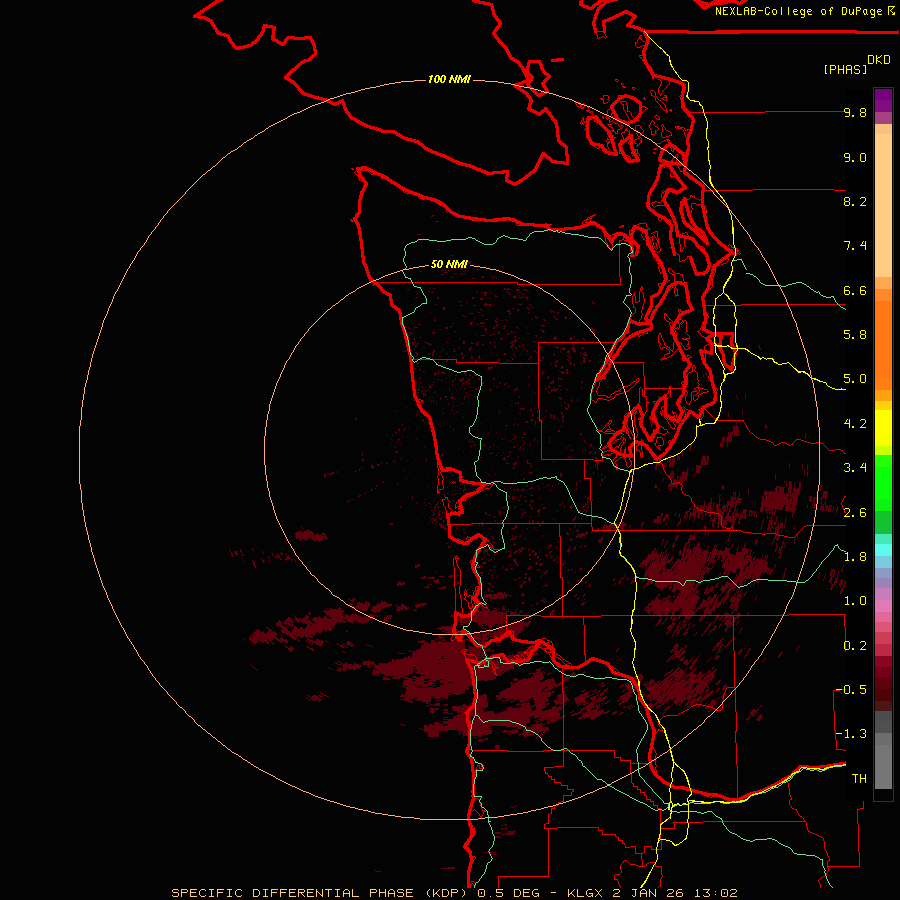This screenshot has height=900, width=900.
Task: Select the 1.8 scale value
Action: tap(855, 557)
